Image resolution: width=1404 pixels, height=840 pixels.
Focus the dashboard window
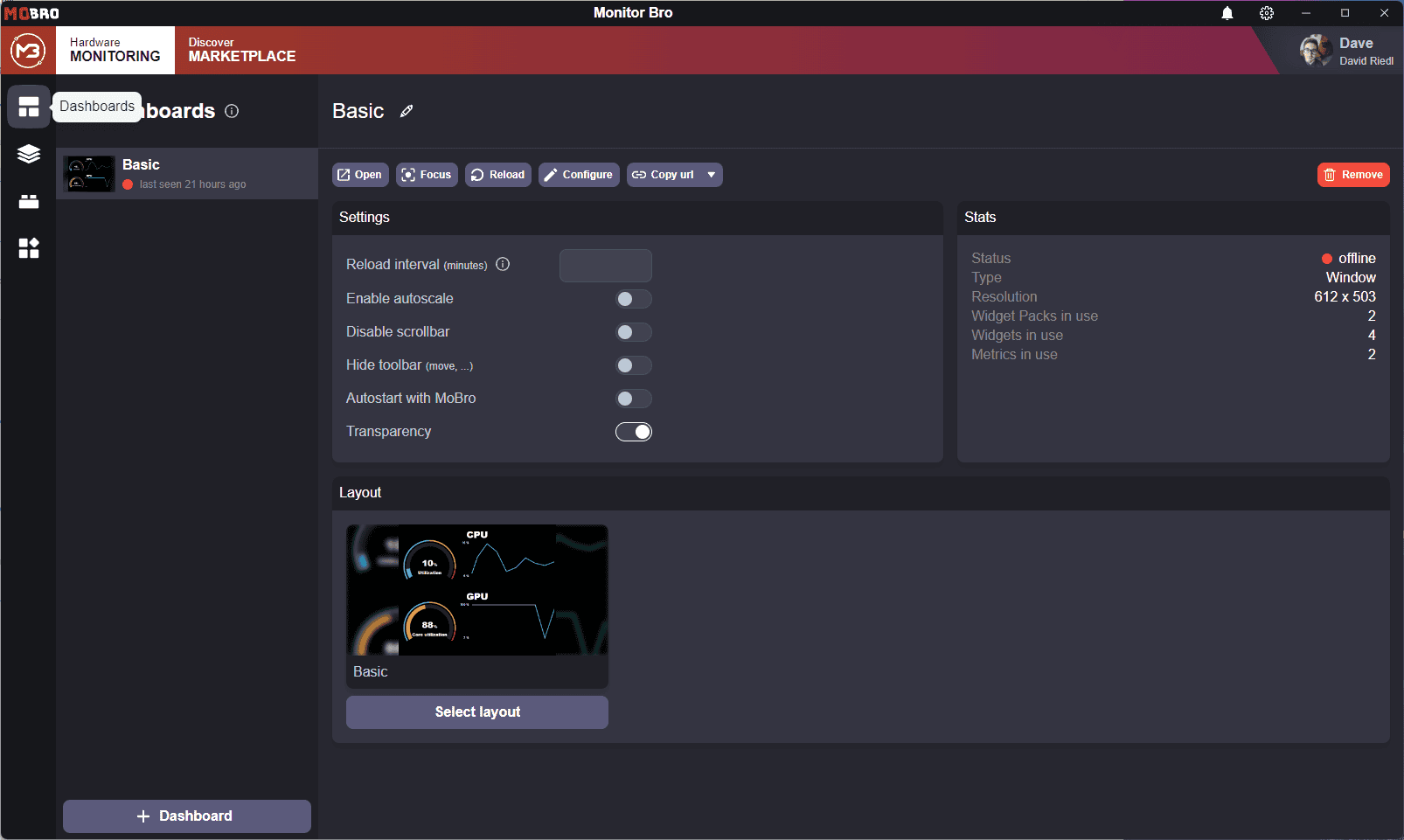(x=427, y=175)
